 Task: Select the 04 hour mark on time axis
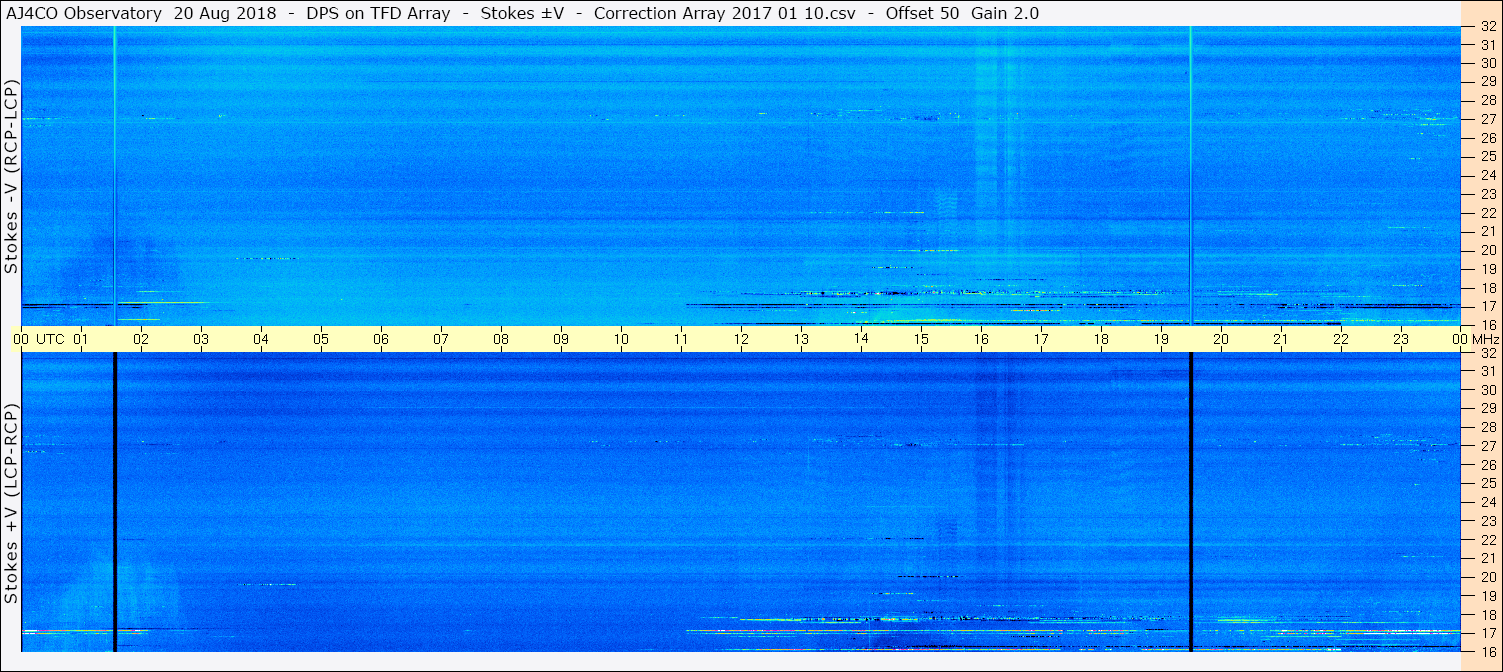coord(261,339)
